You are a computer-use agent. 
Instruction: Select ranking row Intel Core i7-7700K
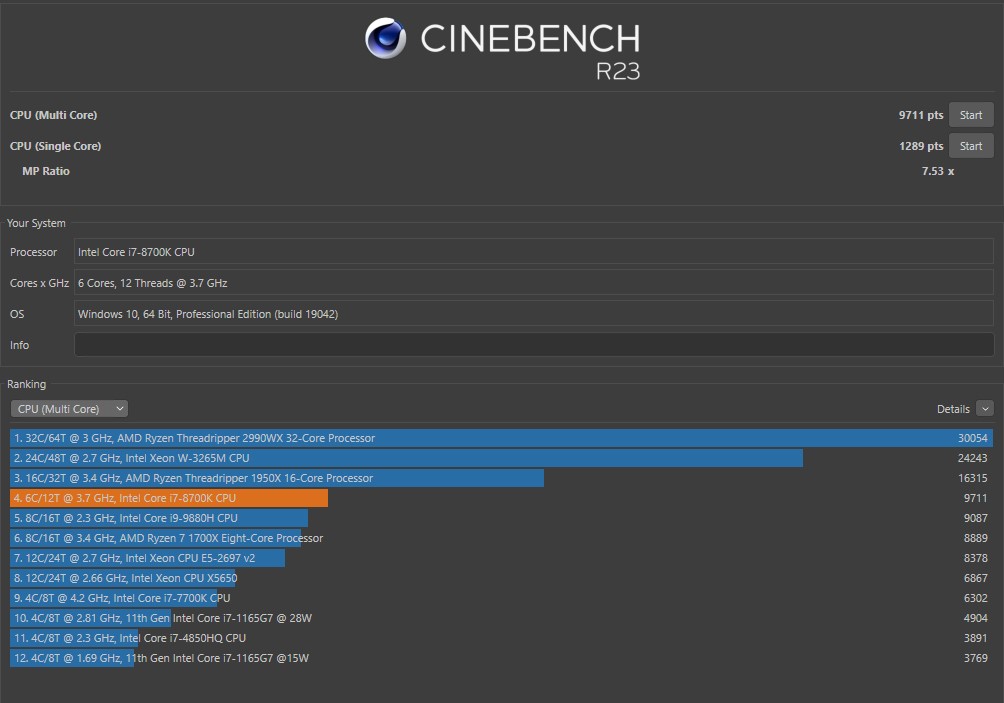point(501,598)
